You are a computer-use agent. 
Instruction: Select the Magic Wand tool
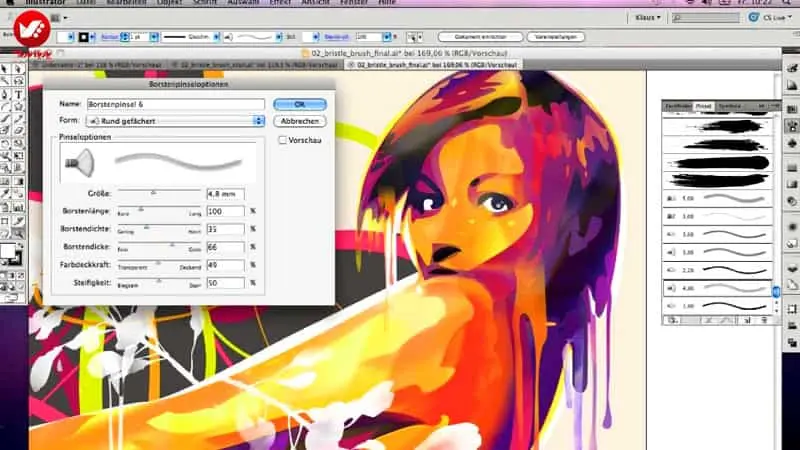click(x=5, y=82)
